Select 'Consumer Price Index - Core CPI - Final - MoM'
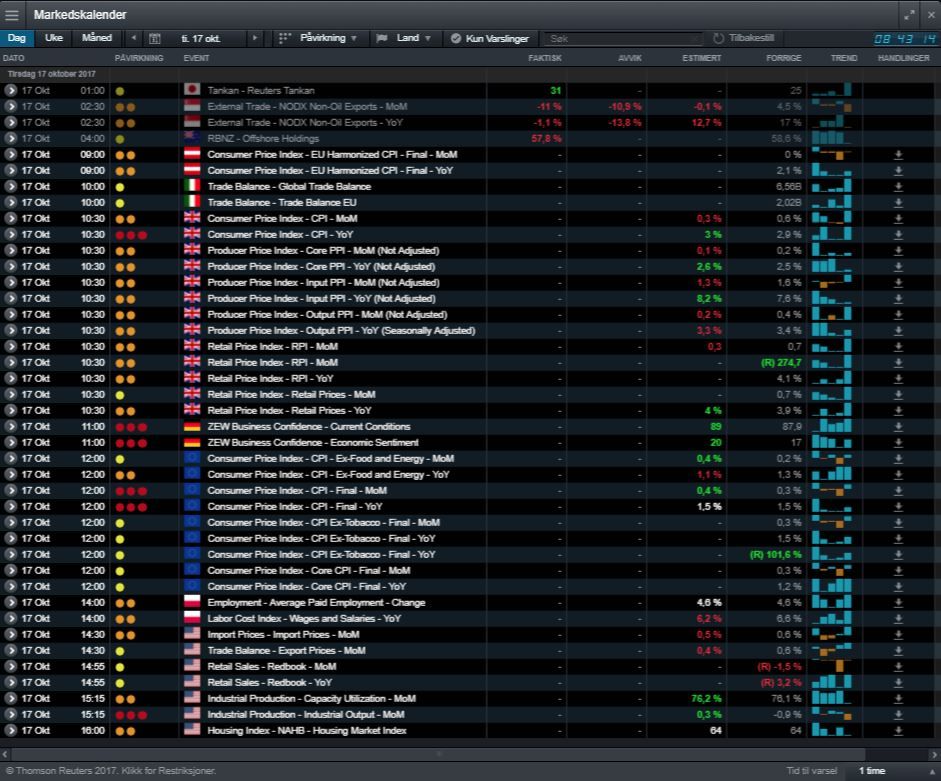The image size is (941, 781). [308, 571]
